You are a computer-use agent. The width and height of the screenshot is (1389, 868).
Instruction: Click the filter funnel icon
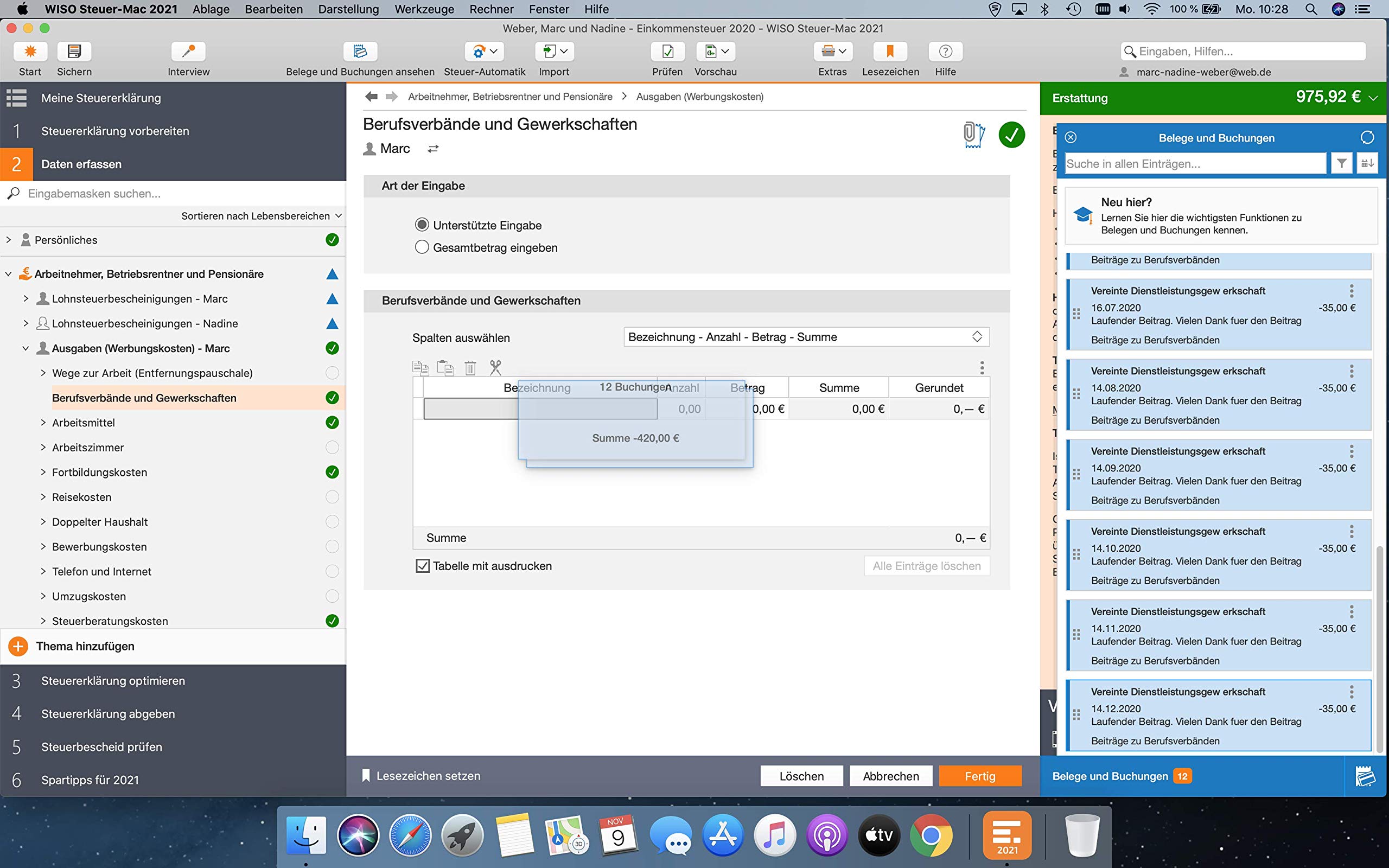pos(1341,164)
